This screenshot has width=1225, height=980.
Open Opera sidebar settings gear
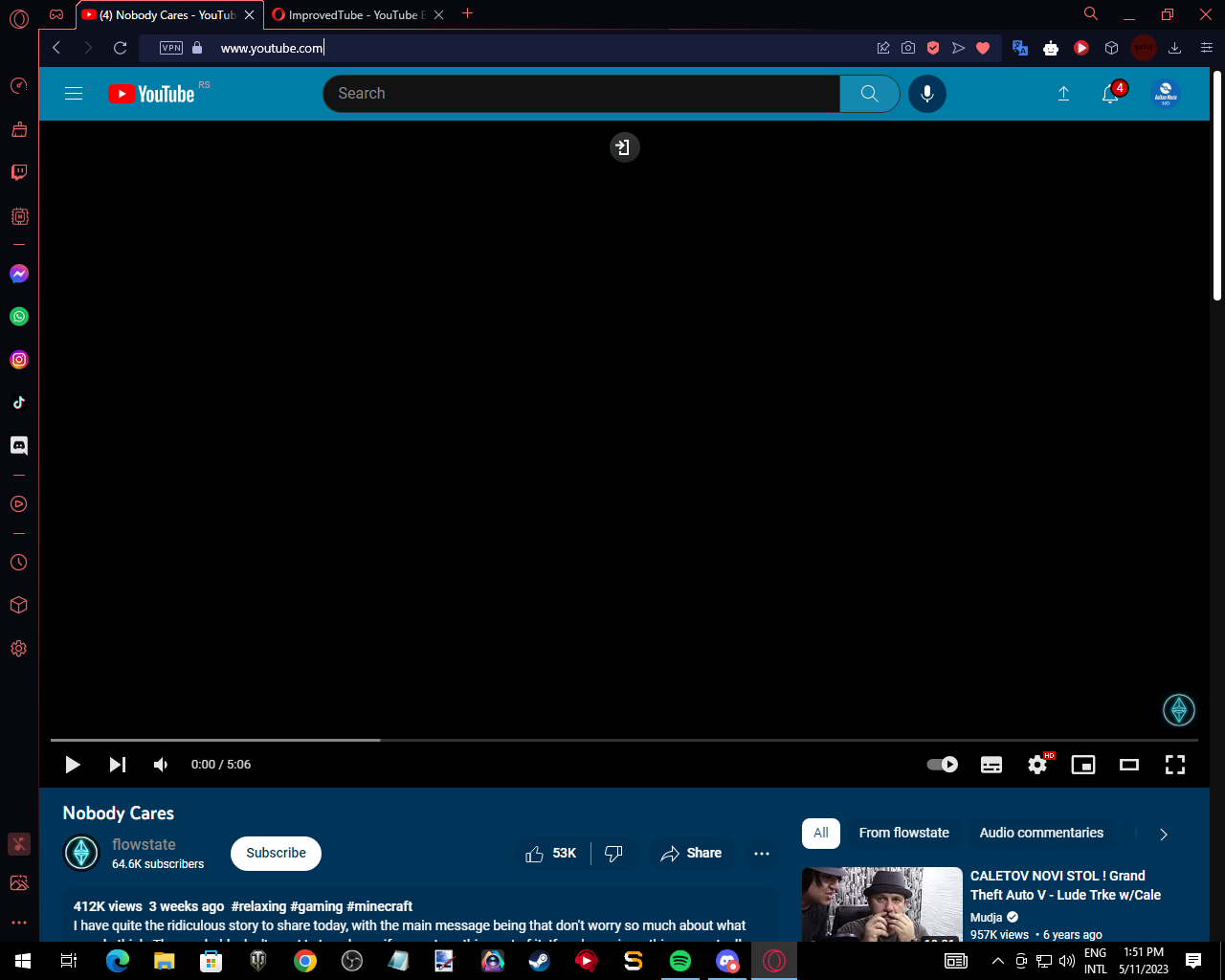(19, 649)
